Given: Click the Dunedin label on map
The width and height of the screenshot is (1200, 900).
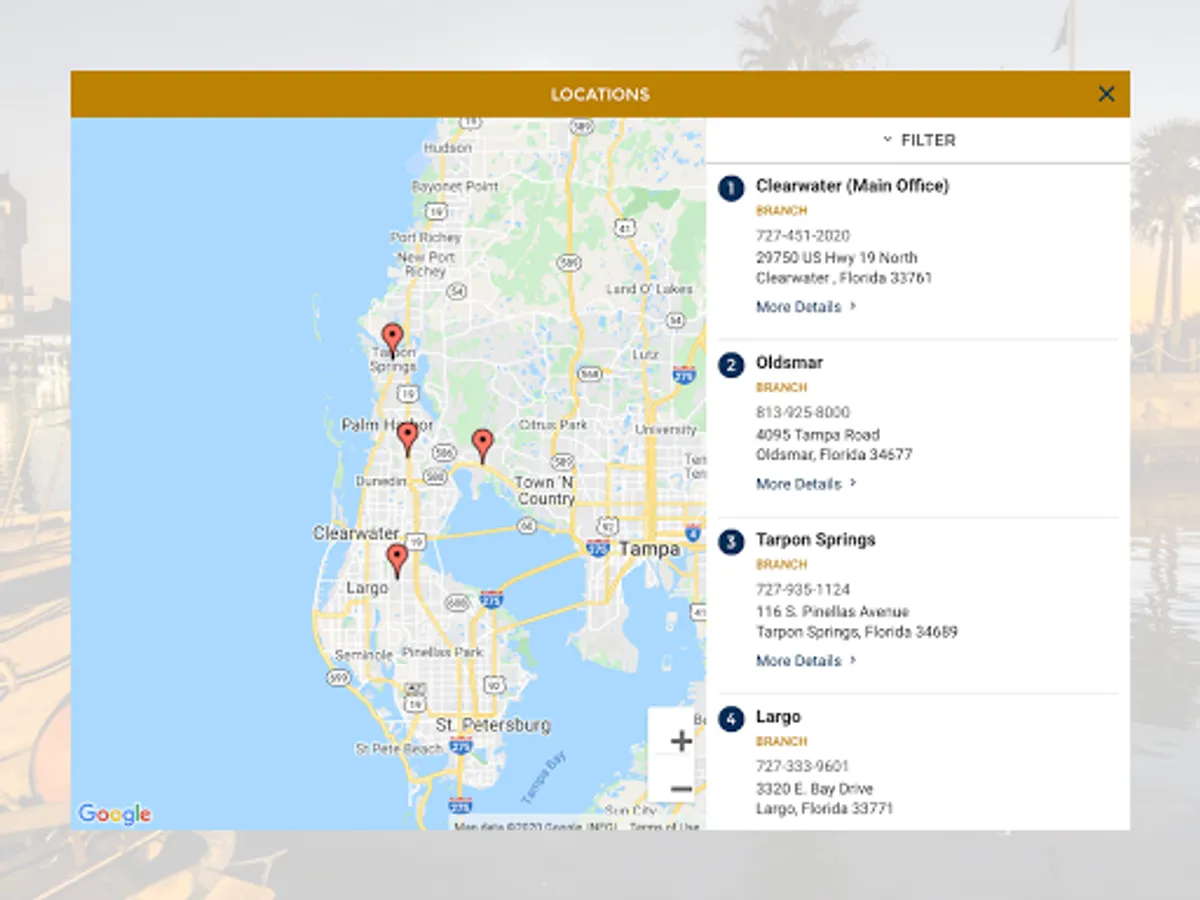Looking at the screenshot, I should click(380, 481).
